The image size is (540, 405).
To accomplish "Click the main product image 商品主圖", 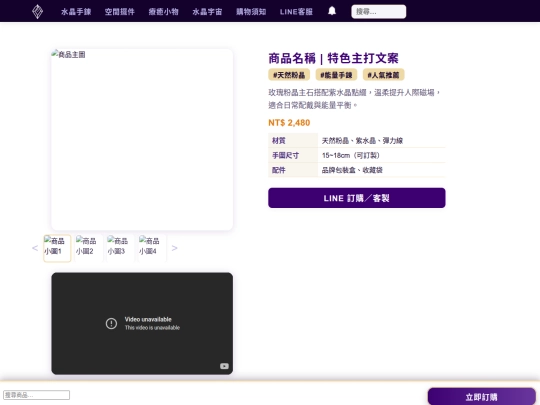I will coord(142,139).
